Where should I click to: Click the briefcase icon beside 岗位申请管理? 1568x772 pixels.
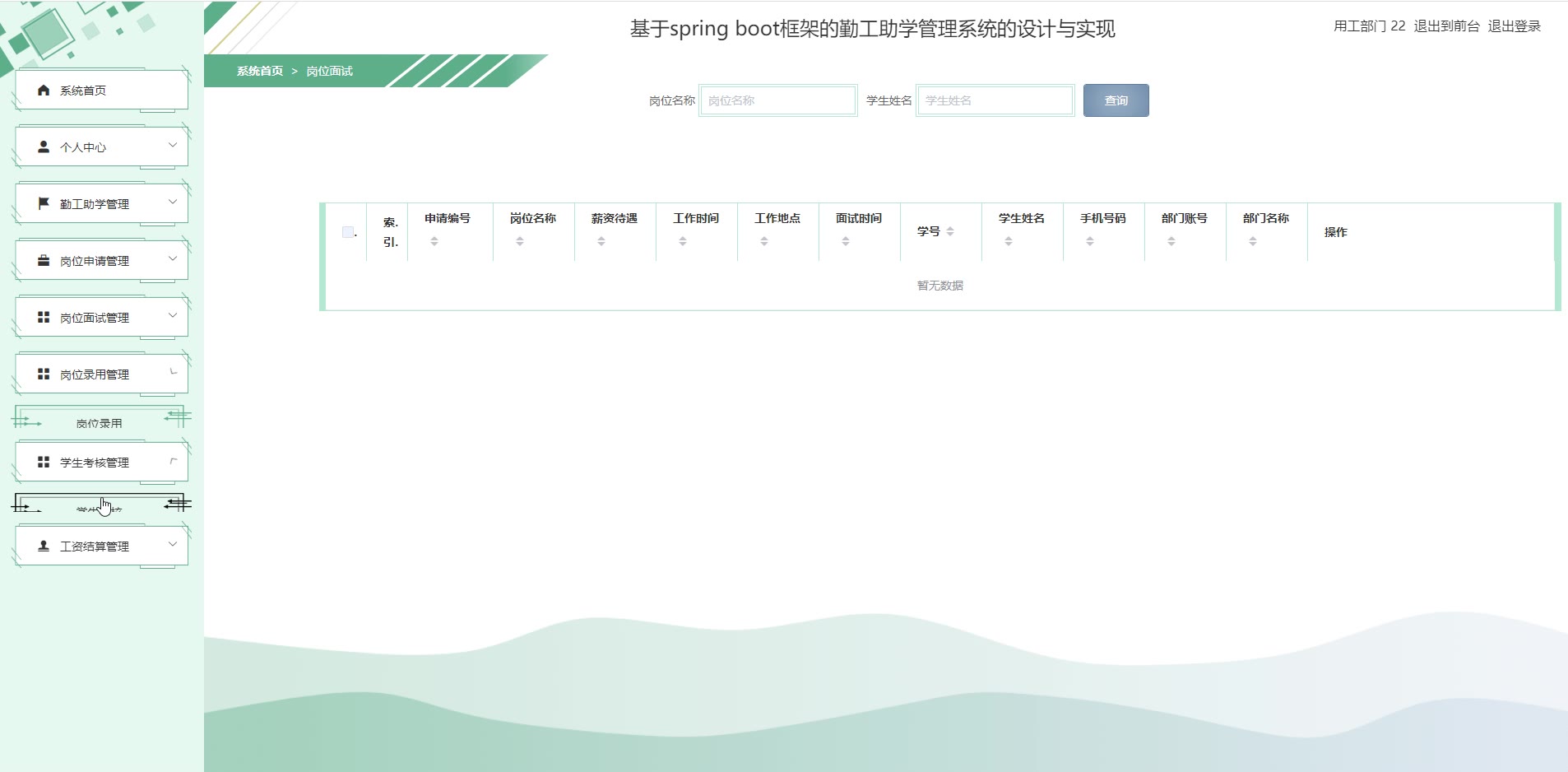[x=44, y=260]
